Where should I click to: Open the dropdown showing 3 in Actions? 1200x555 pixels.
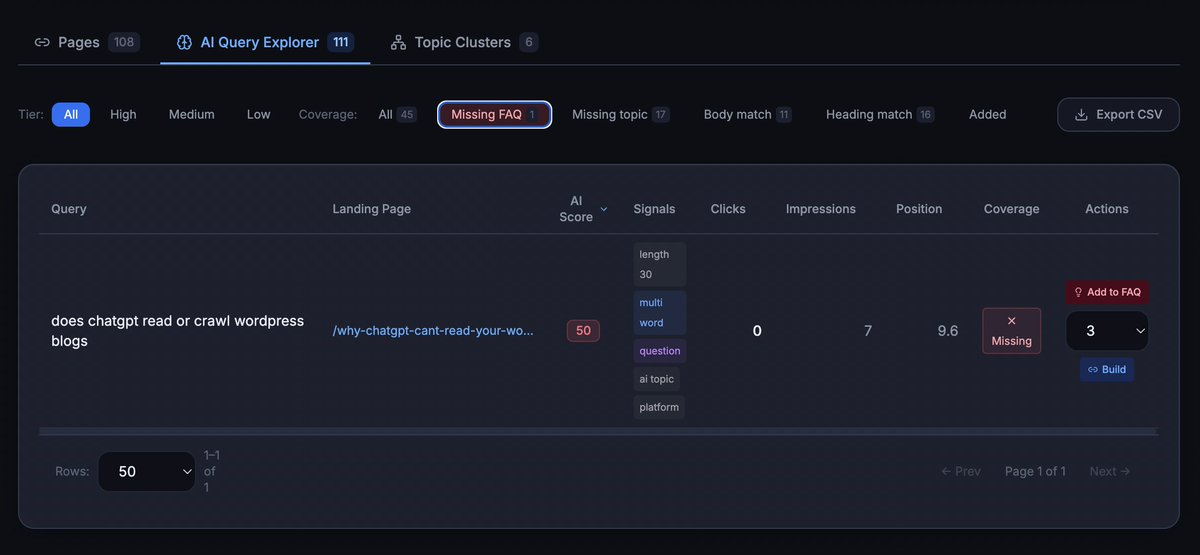click(x=1107, y=331)
